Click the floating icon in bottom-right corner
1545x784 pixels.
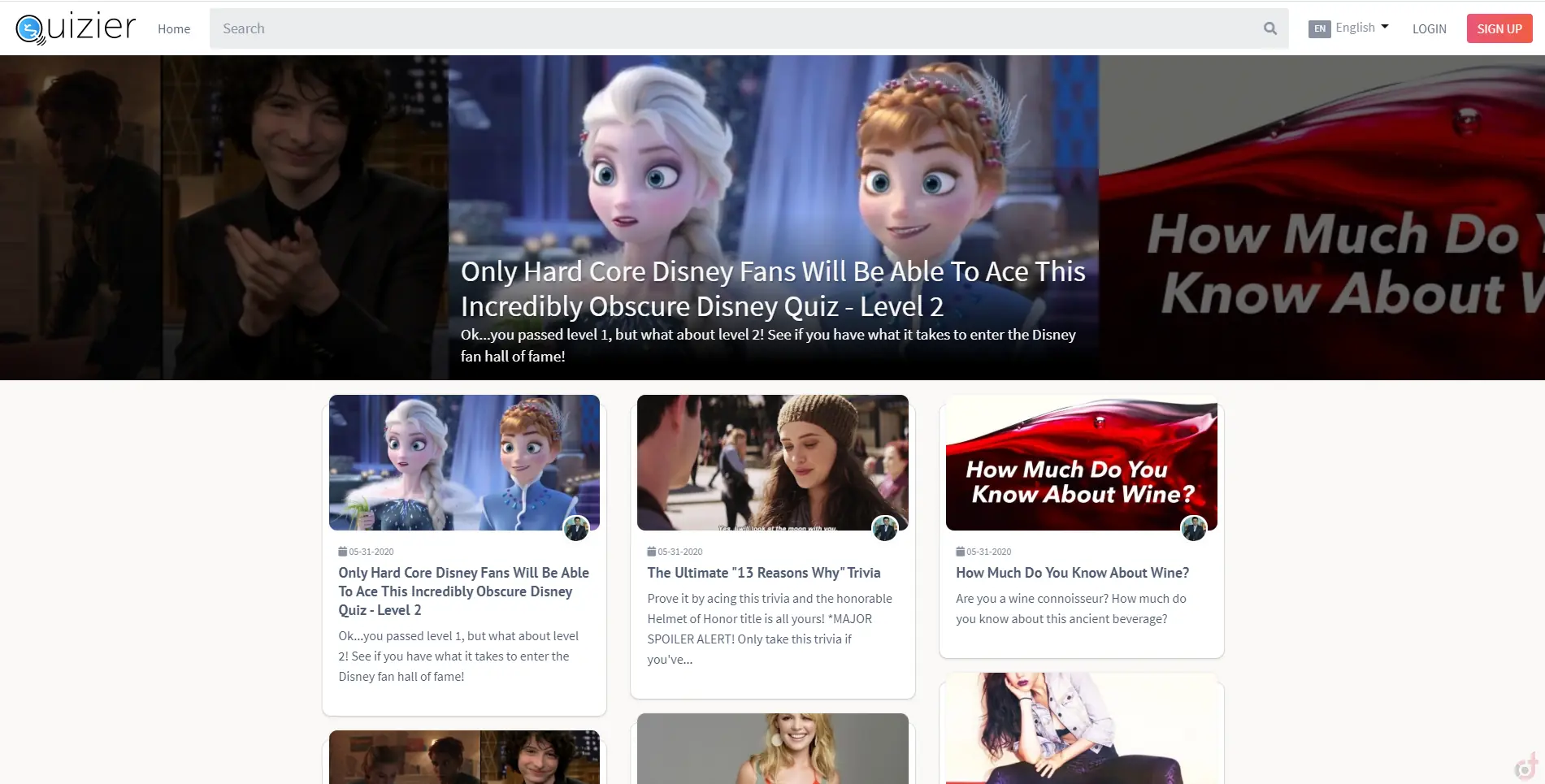tap(1526, 765)
